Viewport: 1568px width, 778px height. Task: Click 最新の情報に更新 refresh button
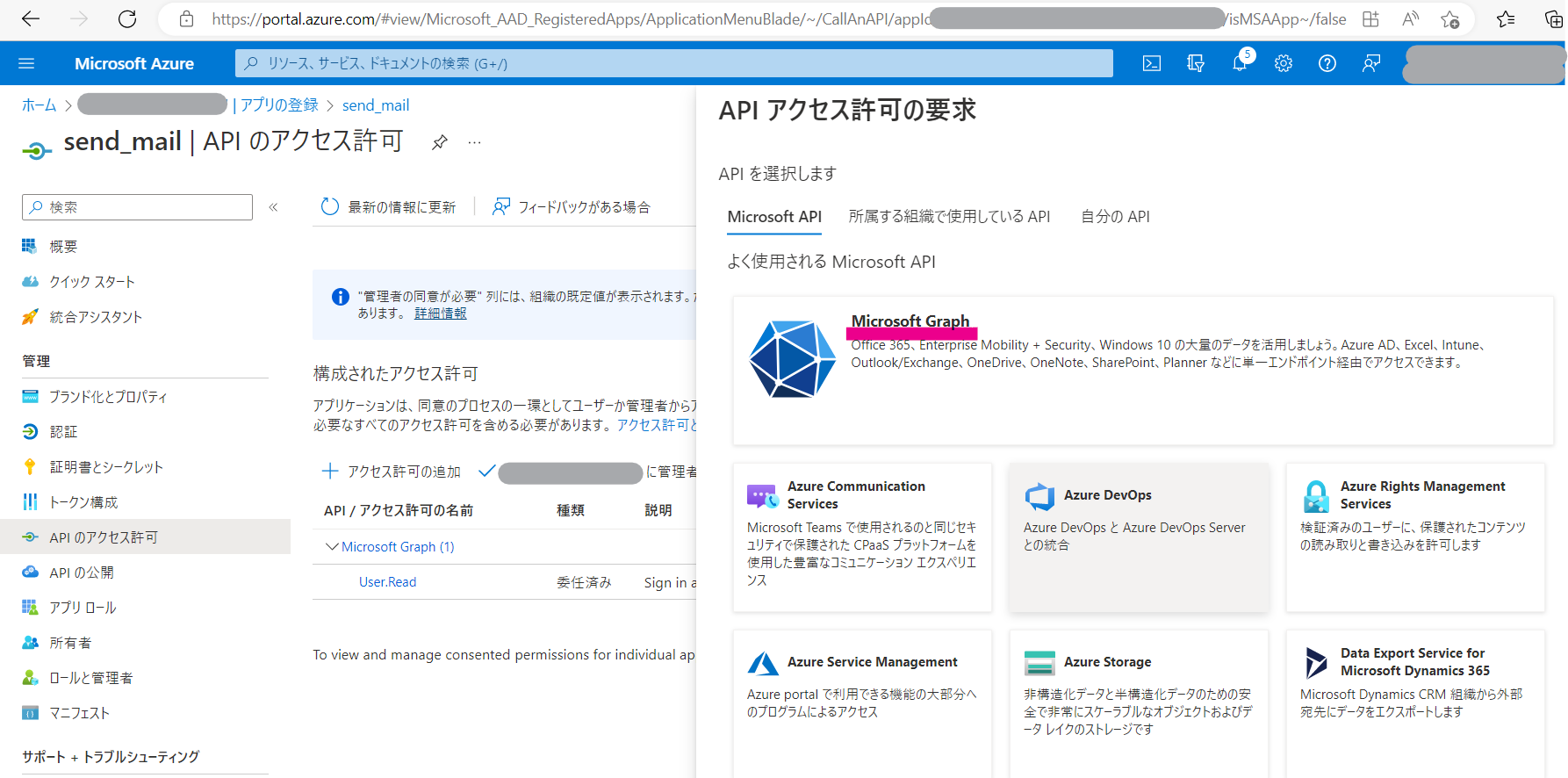pyautogui.click(x=388, y=207)
